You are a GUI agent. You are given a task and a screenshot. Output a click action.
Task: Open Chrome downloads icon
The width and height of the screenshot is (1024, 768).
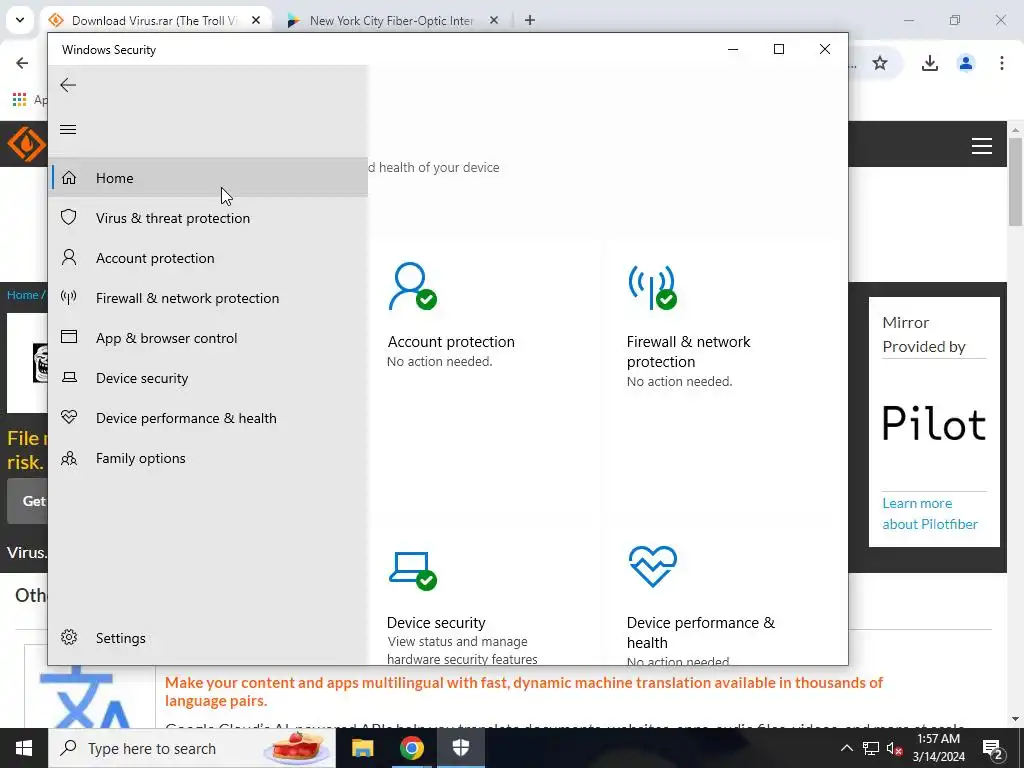click(x=930, y=63)
